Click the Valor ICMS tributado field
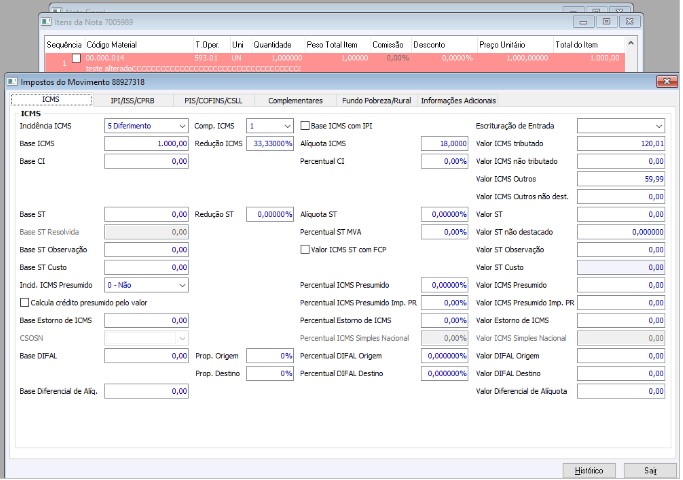683x480 pixels. coord(621,143)
